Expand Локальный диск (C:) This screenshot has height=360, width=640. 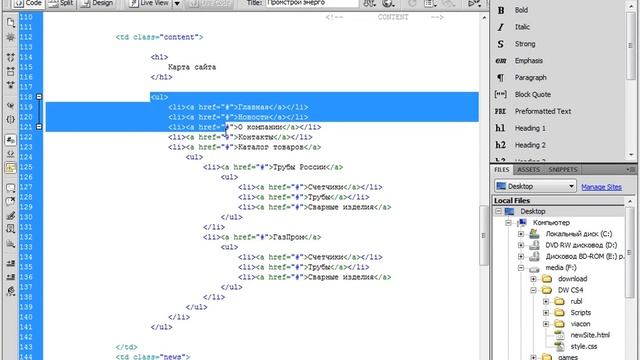click(521, 234)
